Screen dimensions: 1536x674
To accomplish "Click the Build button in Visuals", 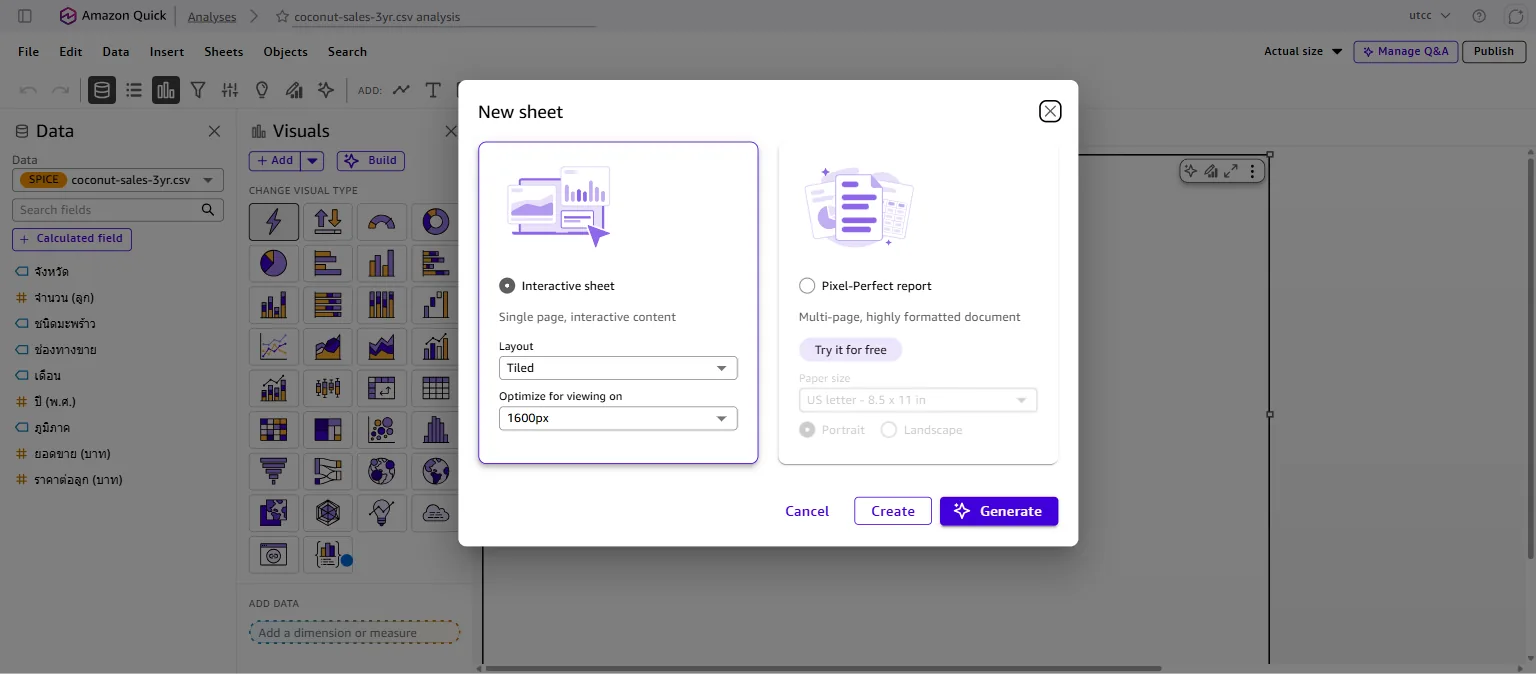I will (x=371, y=160).
